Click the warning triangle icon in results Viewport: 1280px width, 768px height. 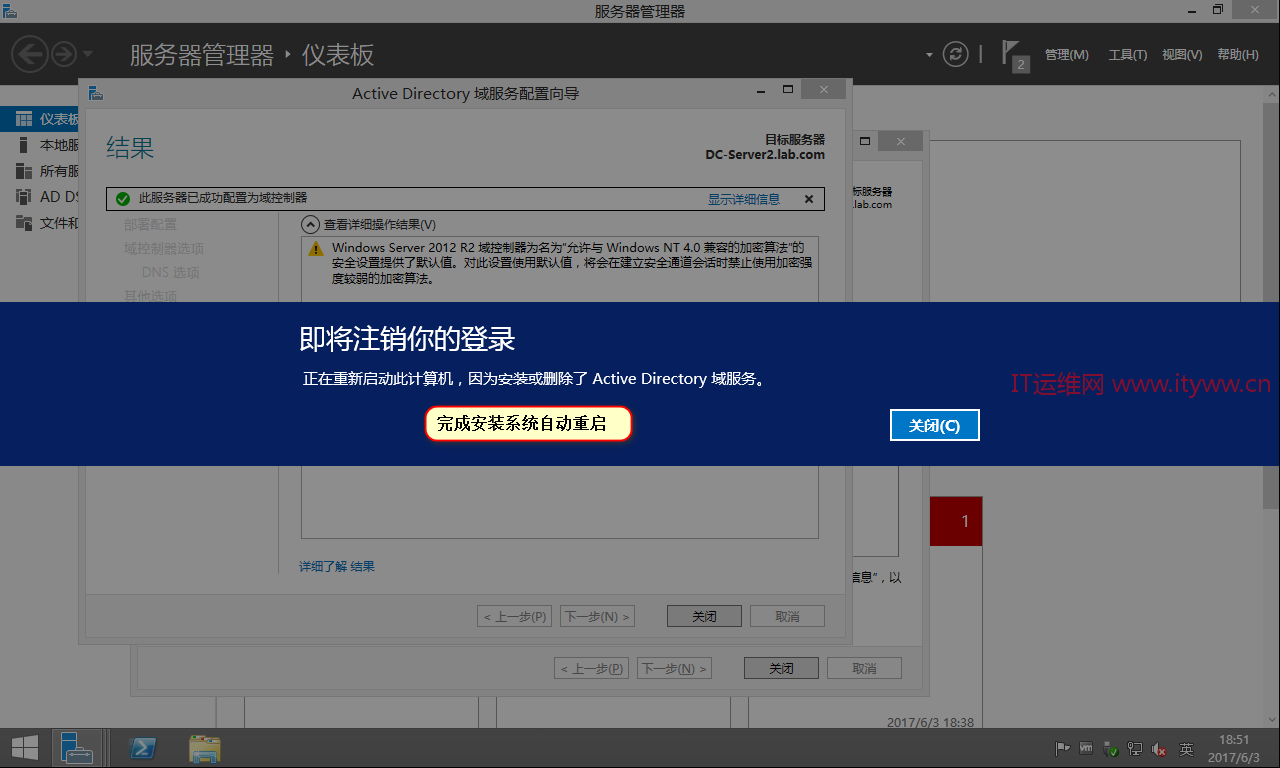pyautogui.click(x=316, y=248)
